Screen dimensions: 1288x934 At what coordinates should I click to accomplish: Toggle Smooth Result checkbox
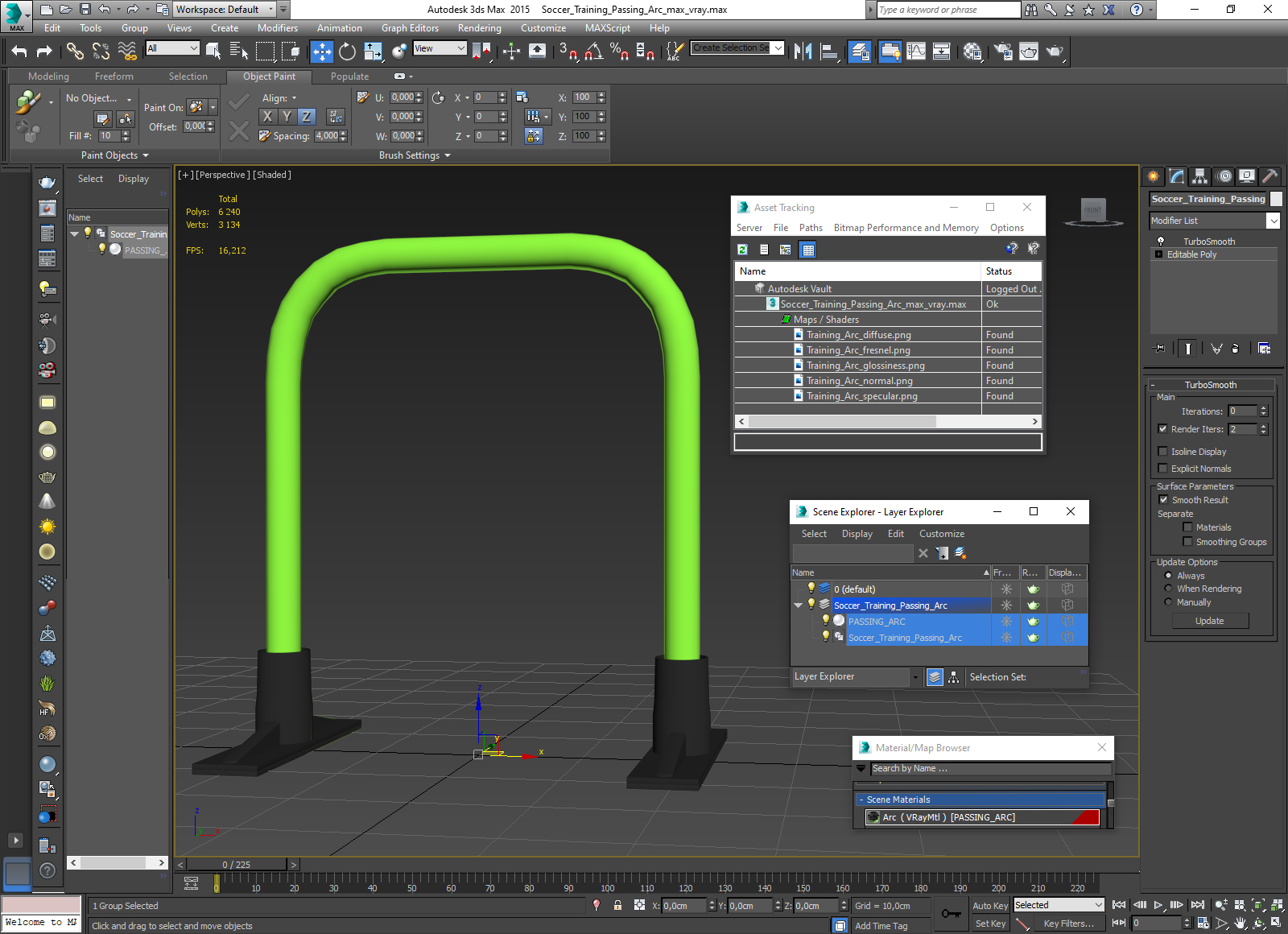tap(1163, 500)
